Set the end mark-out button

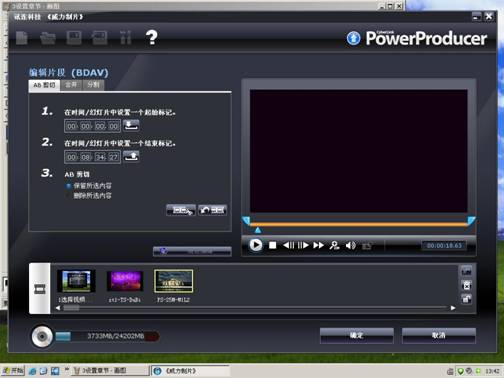(131, 157)
